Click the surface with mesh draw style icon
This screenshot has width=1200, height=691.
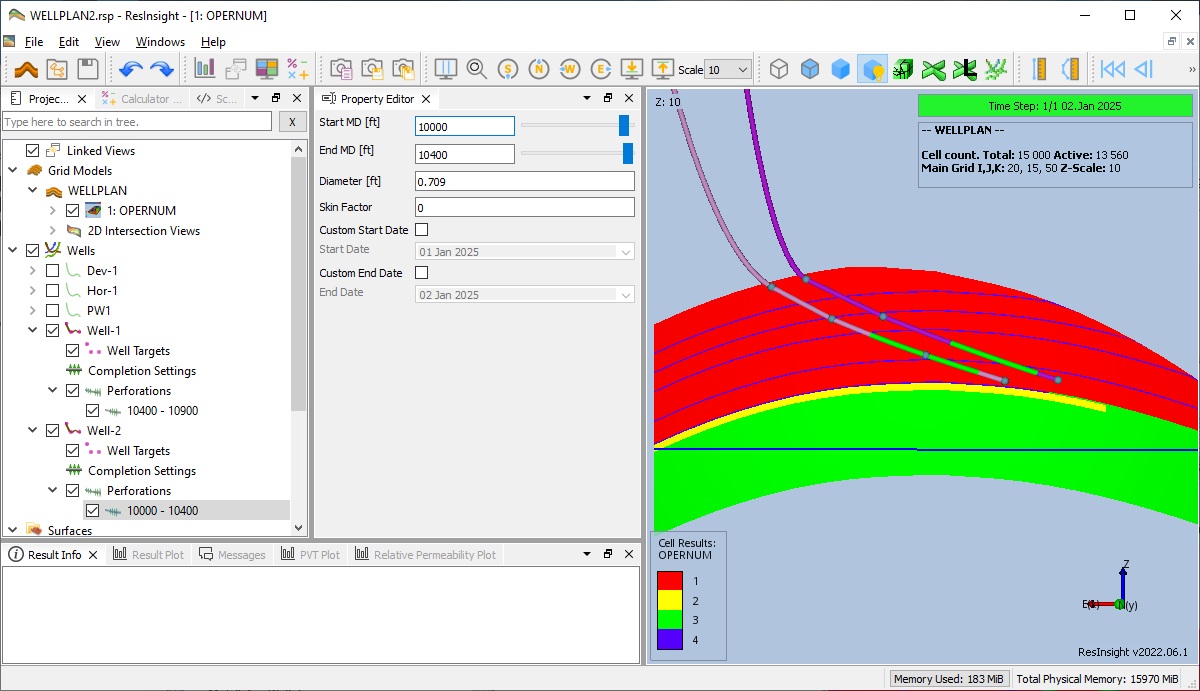(810, 68)
